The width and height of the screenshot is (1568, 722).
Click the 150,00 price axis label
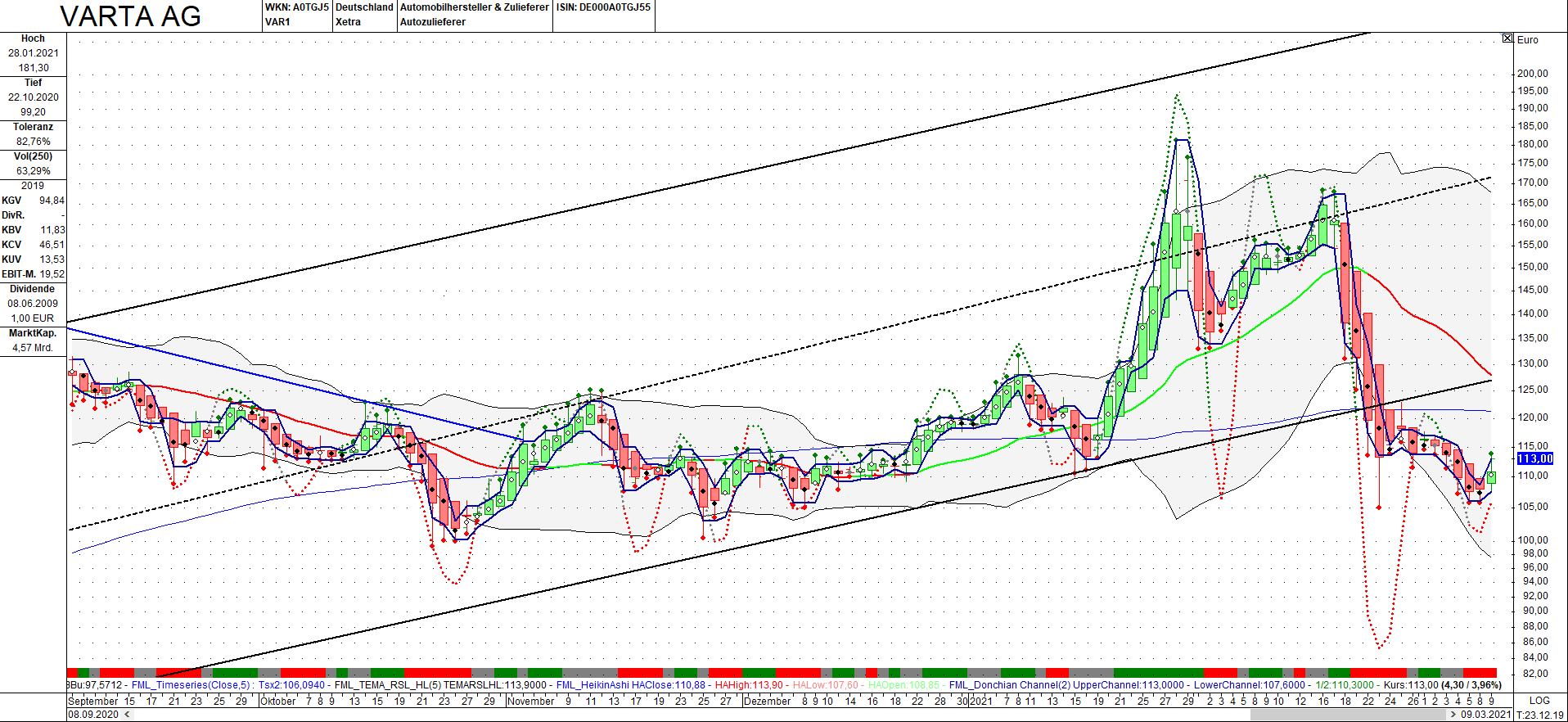1532,266
